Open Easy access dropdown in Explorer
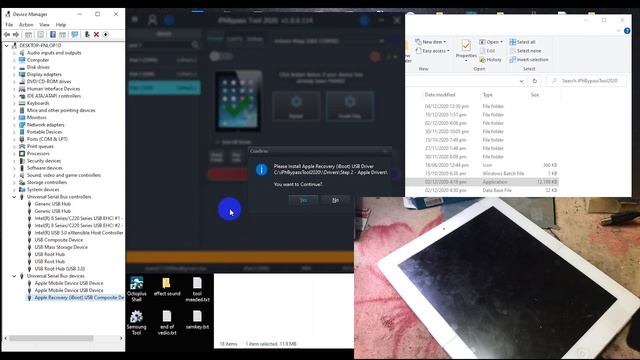This screenshot has height=360, width=640. click(x=432, y=51)
